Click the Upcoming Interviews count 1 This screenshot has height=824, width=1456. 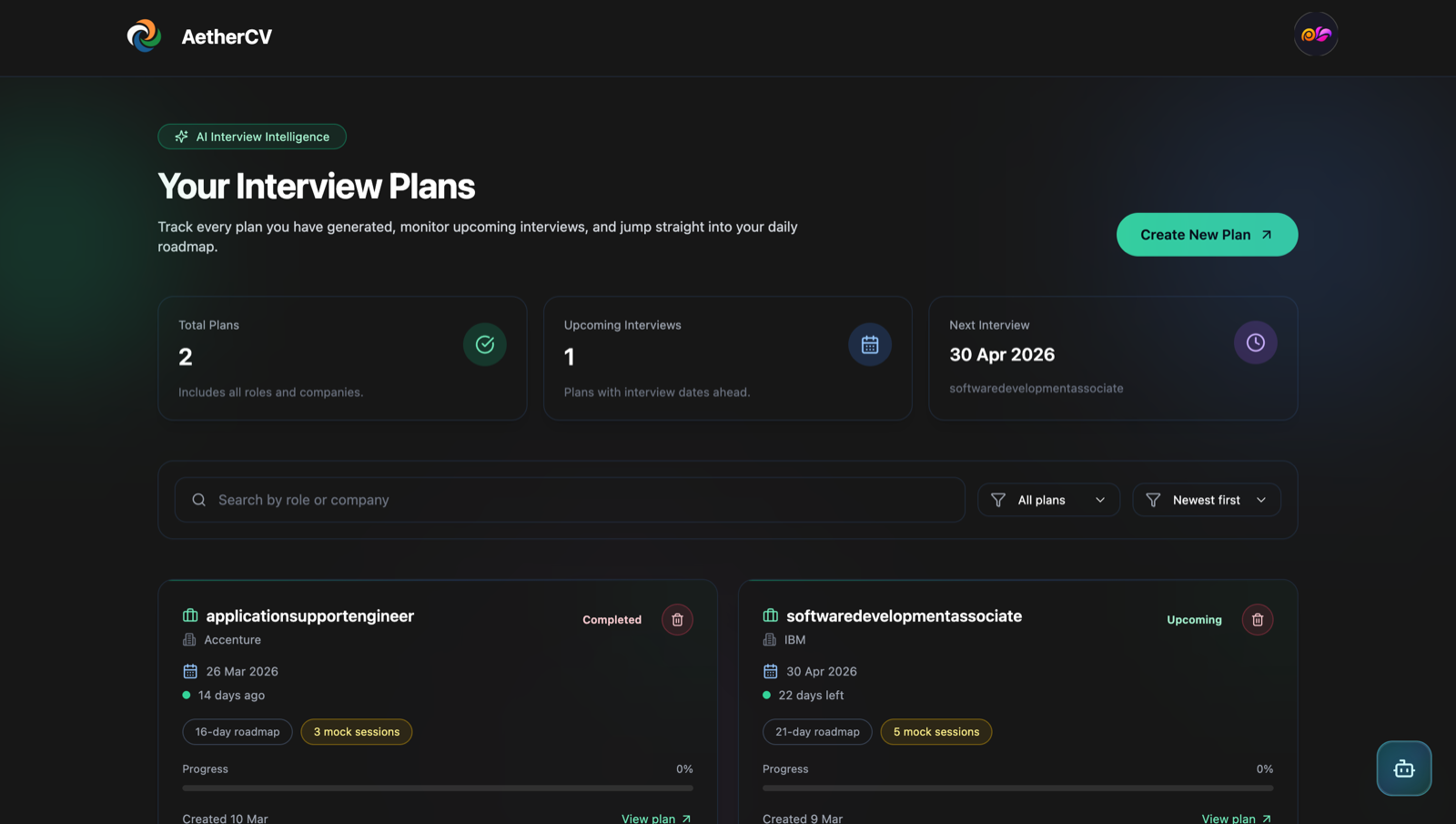tap(569, 357)
